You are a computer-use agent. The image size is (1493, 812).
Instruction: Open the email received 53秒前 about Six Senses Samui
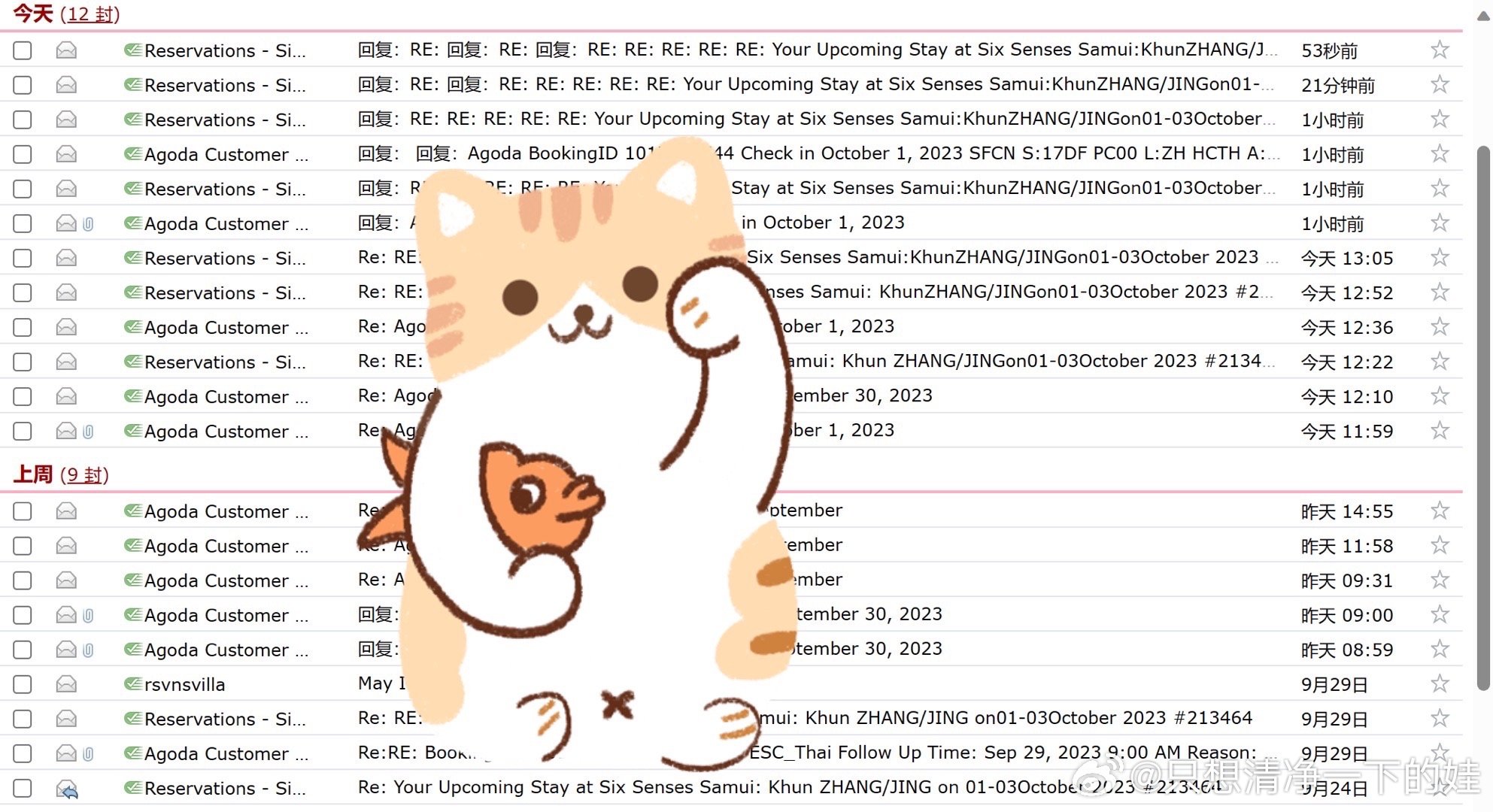pyautogui.click(x=818, y=50)
